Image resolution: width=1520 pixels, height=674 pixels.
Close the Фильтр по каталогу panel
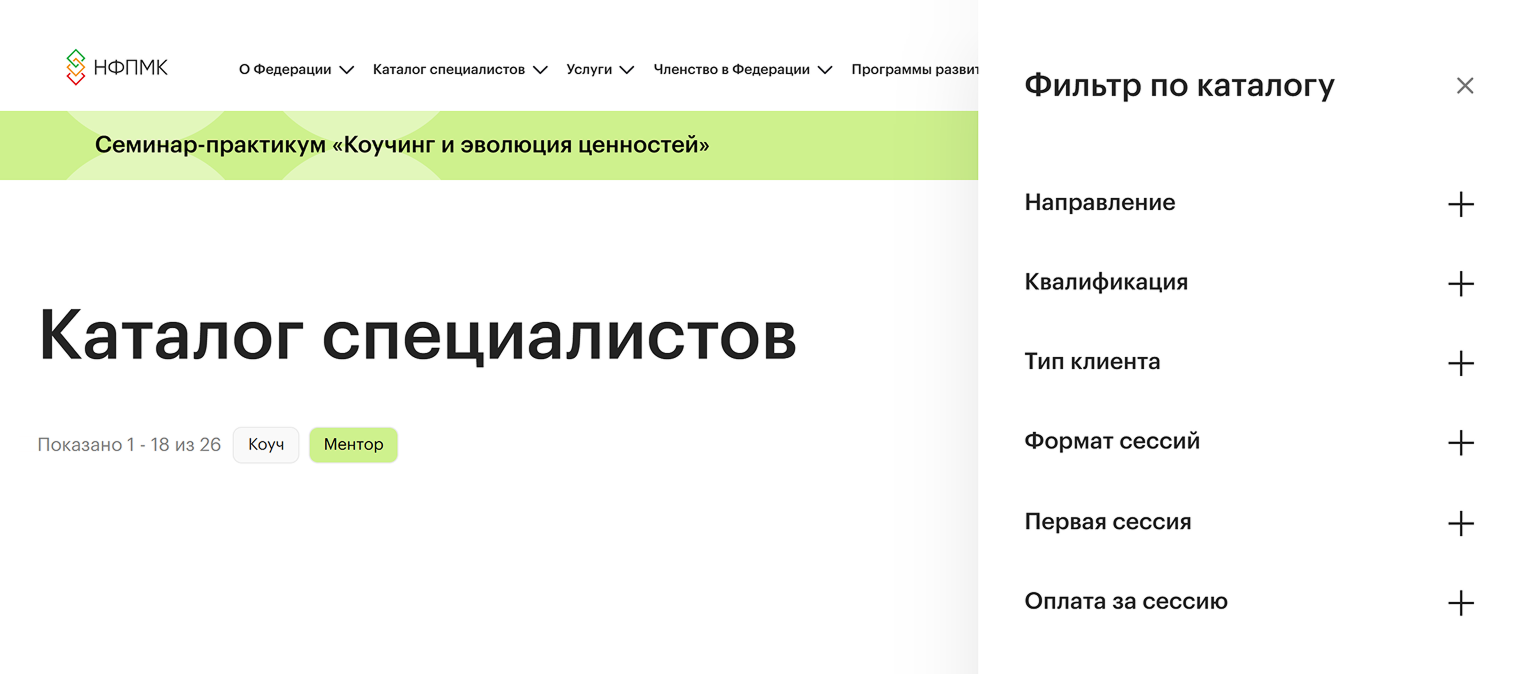1465,86
